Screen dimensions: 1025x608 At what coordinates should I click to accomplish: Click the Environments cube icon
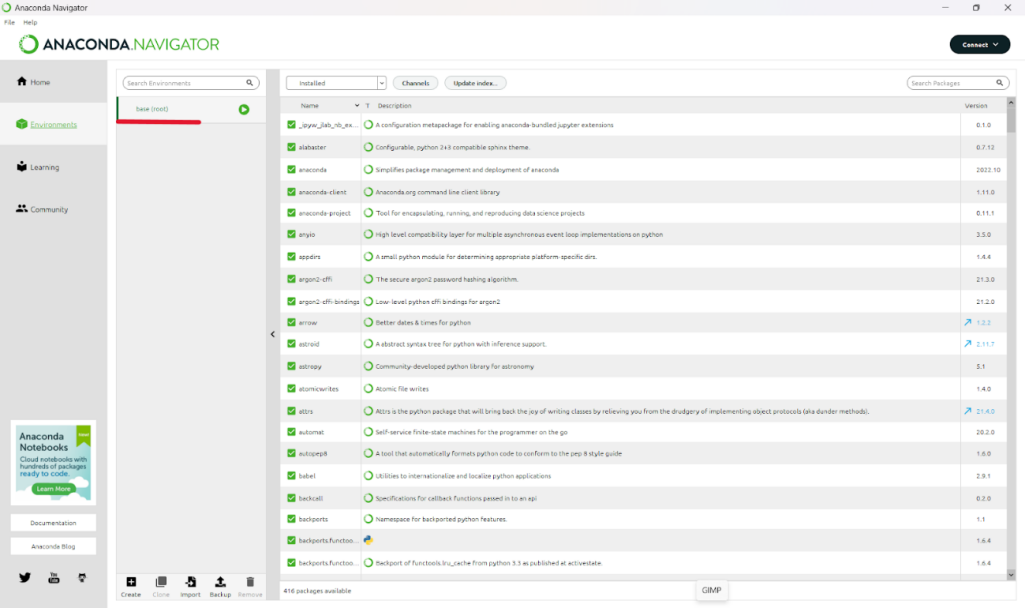[x=22, y=124]
